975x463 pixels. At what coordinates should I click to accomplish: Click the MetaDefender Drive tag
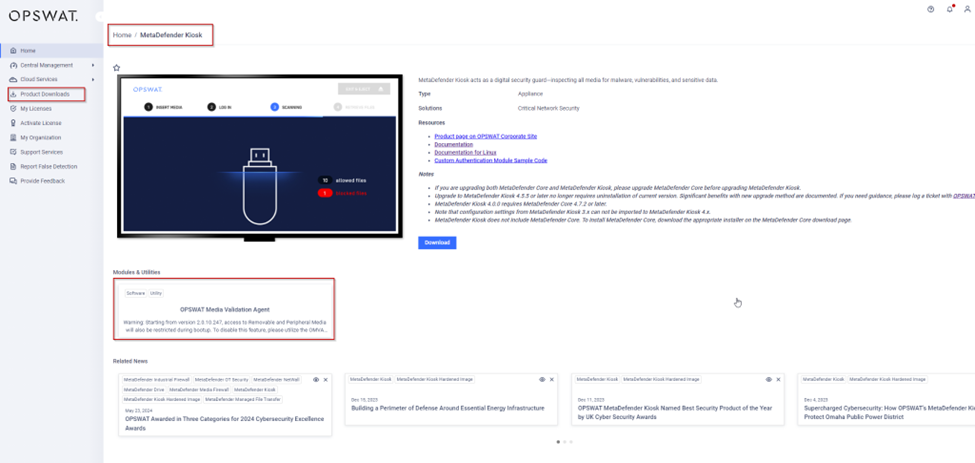[144, 389]
